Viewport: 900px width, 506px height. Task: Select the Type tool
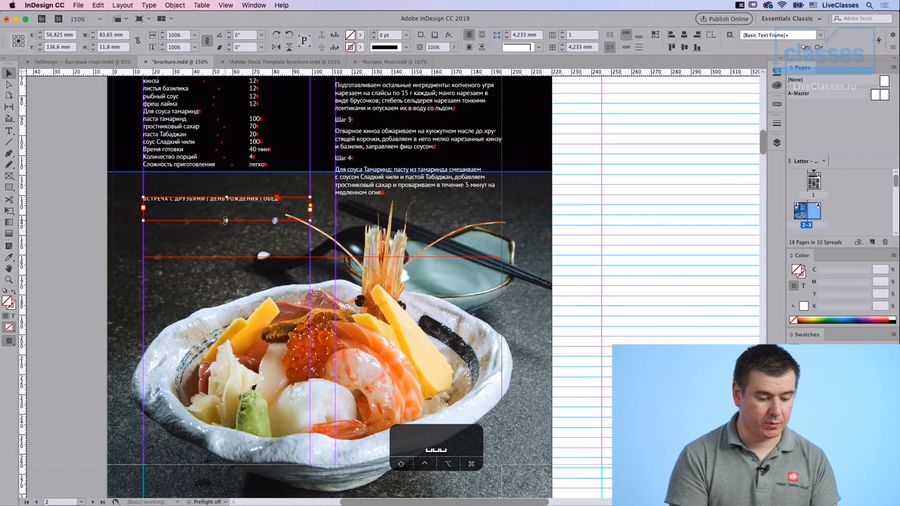[9, 131]
